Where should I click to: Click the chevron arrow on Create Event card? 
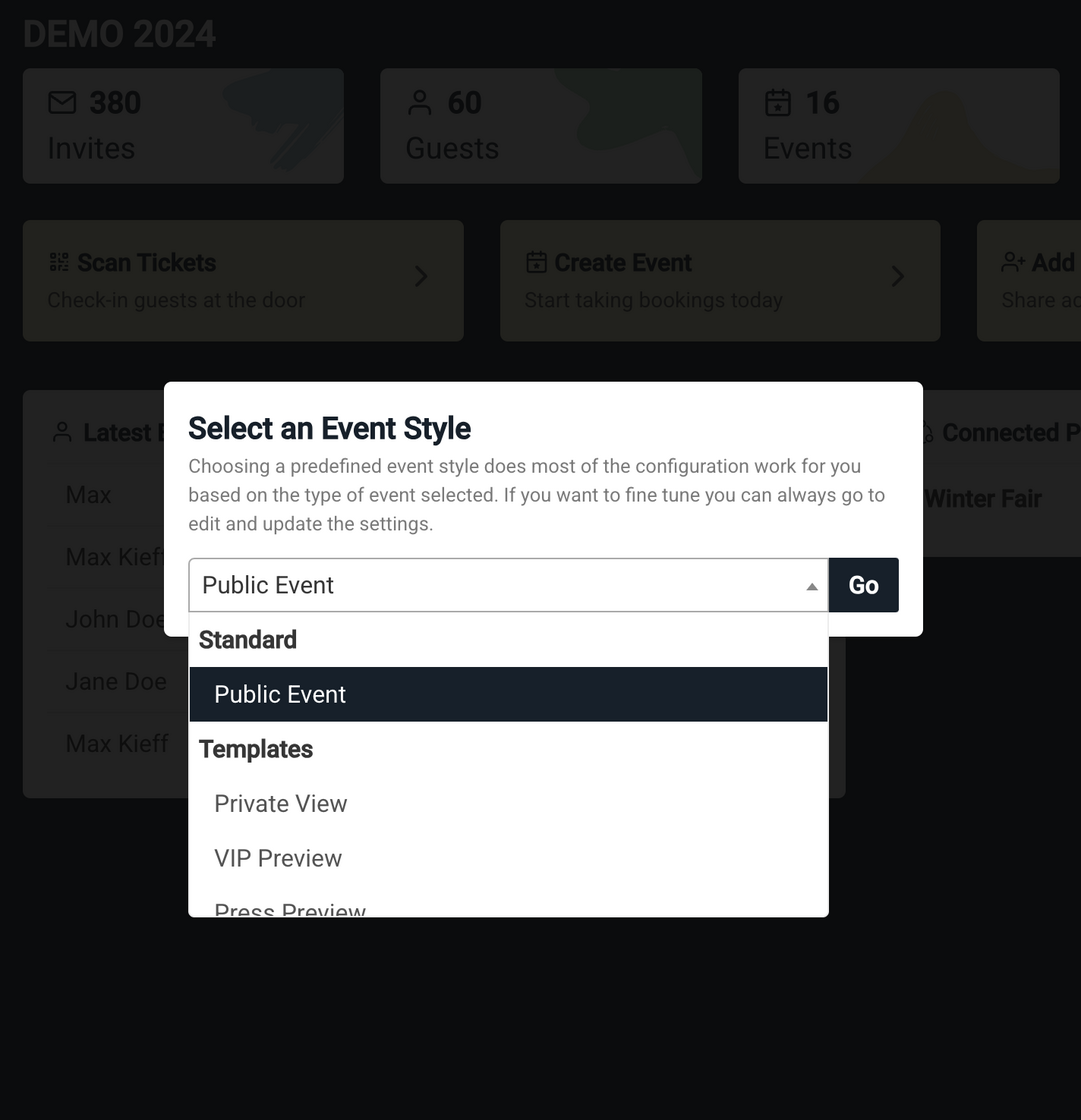(898, 276)
